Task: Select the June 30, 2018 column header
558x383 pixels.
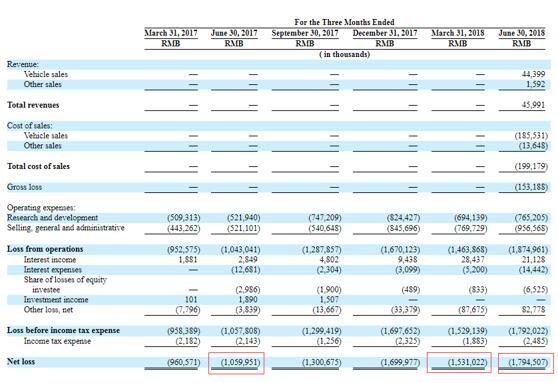Action: coord(522,33)
